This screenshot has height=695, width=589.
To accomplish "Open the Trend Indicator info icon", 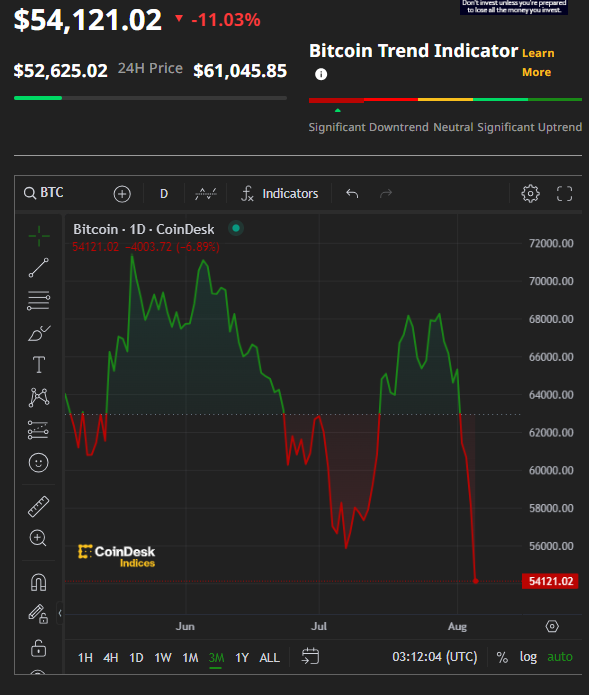I will [x=321, y=74].
